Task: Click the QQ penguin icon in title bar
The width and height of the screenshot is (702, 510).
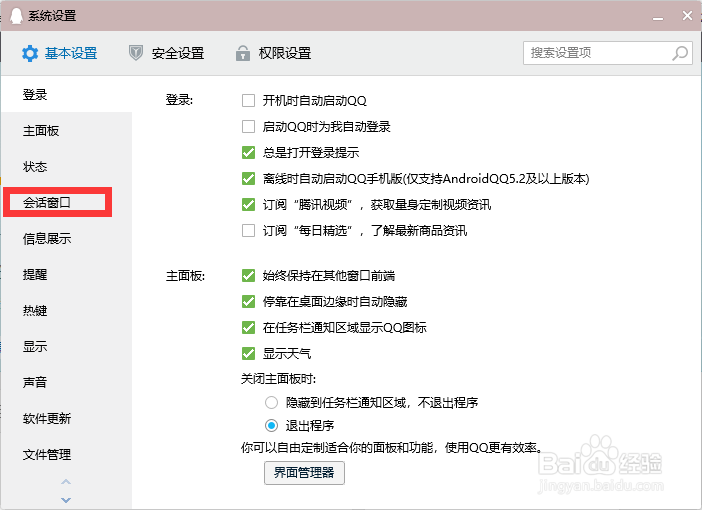Action: coord(17,16)
